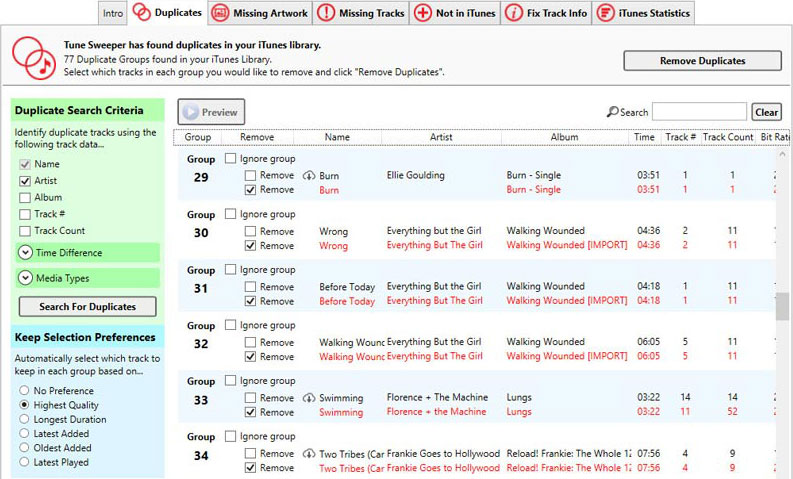This screenshot has height=479, width=793.
Task: Check Ignore group for Group 32
Action: [230, 325]
